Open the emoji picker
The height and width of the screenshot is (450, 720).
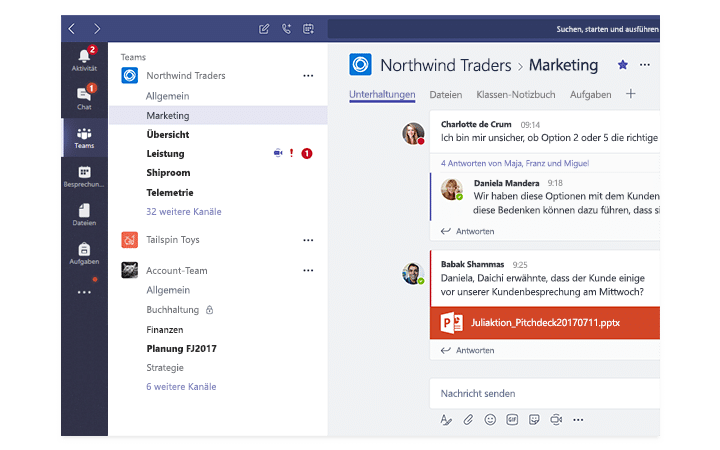pyautogui.click(x=490, y=420)
